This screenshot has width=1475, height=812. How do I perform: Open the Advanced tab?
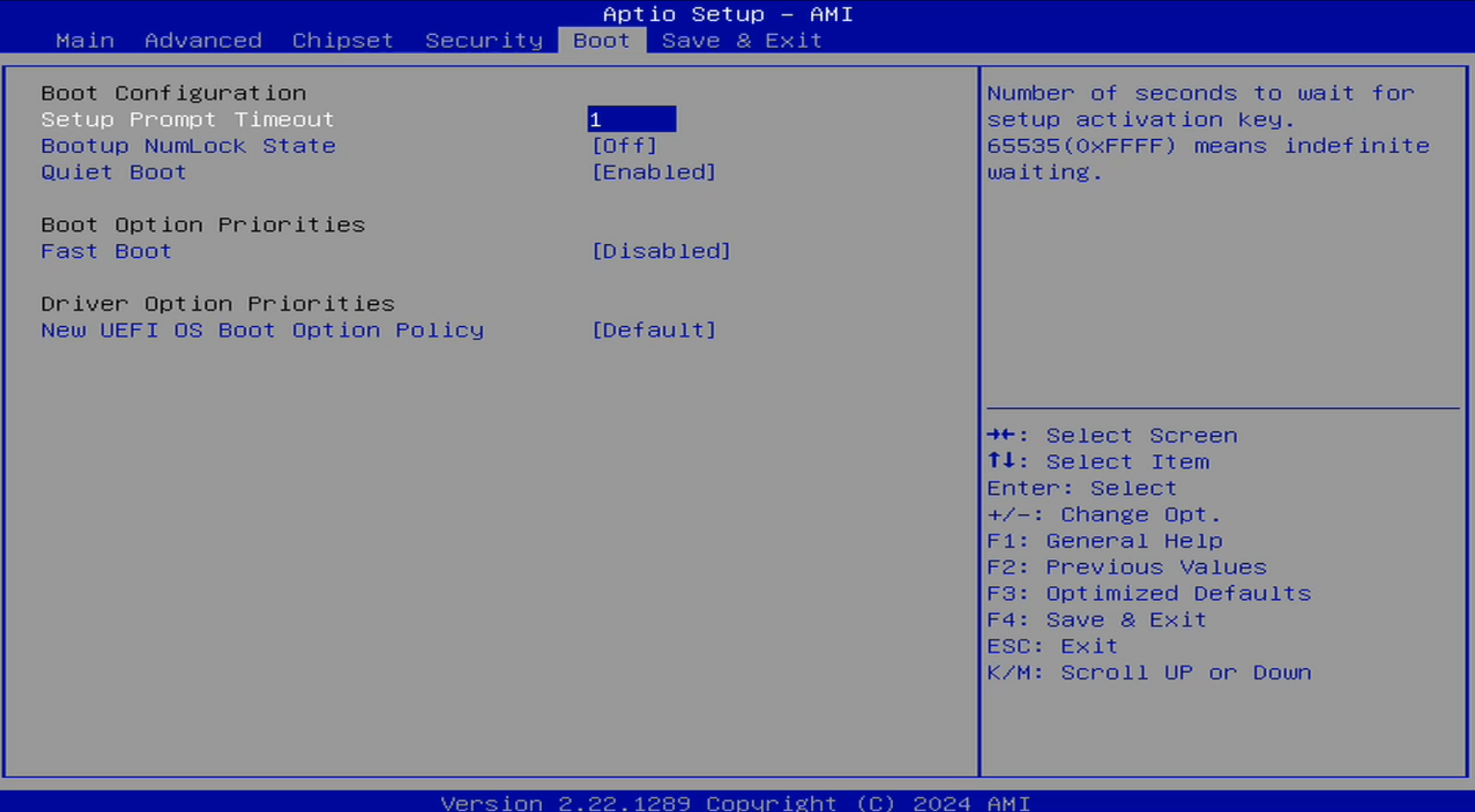[203, 41]
